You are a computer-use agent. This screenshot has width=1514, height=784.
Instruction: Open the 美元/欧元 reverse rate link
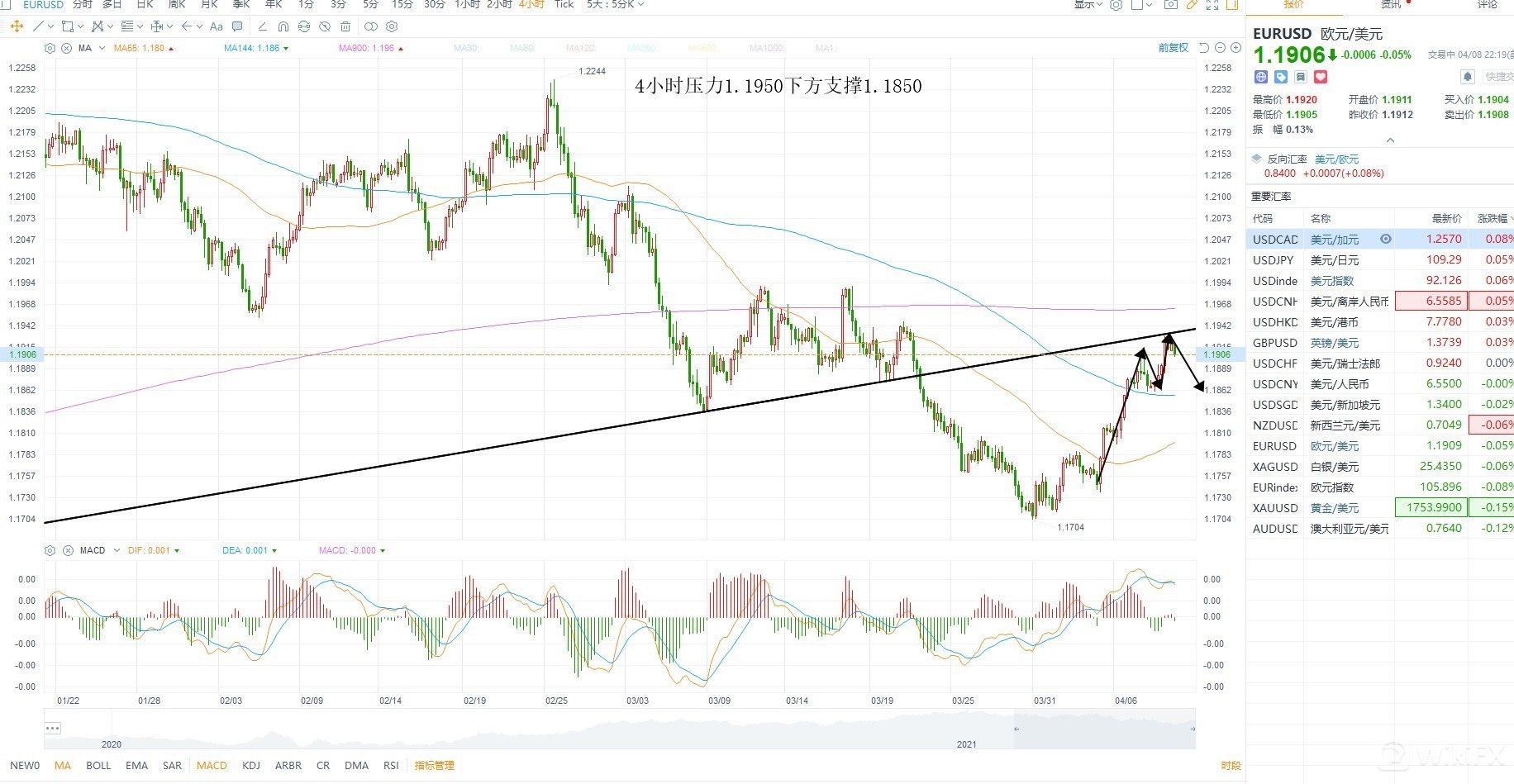point(1336,159)
